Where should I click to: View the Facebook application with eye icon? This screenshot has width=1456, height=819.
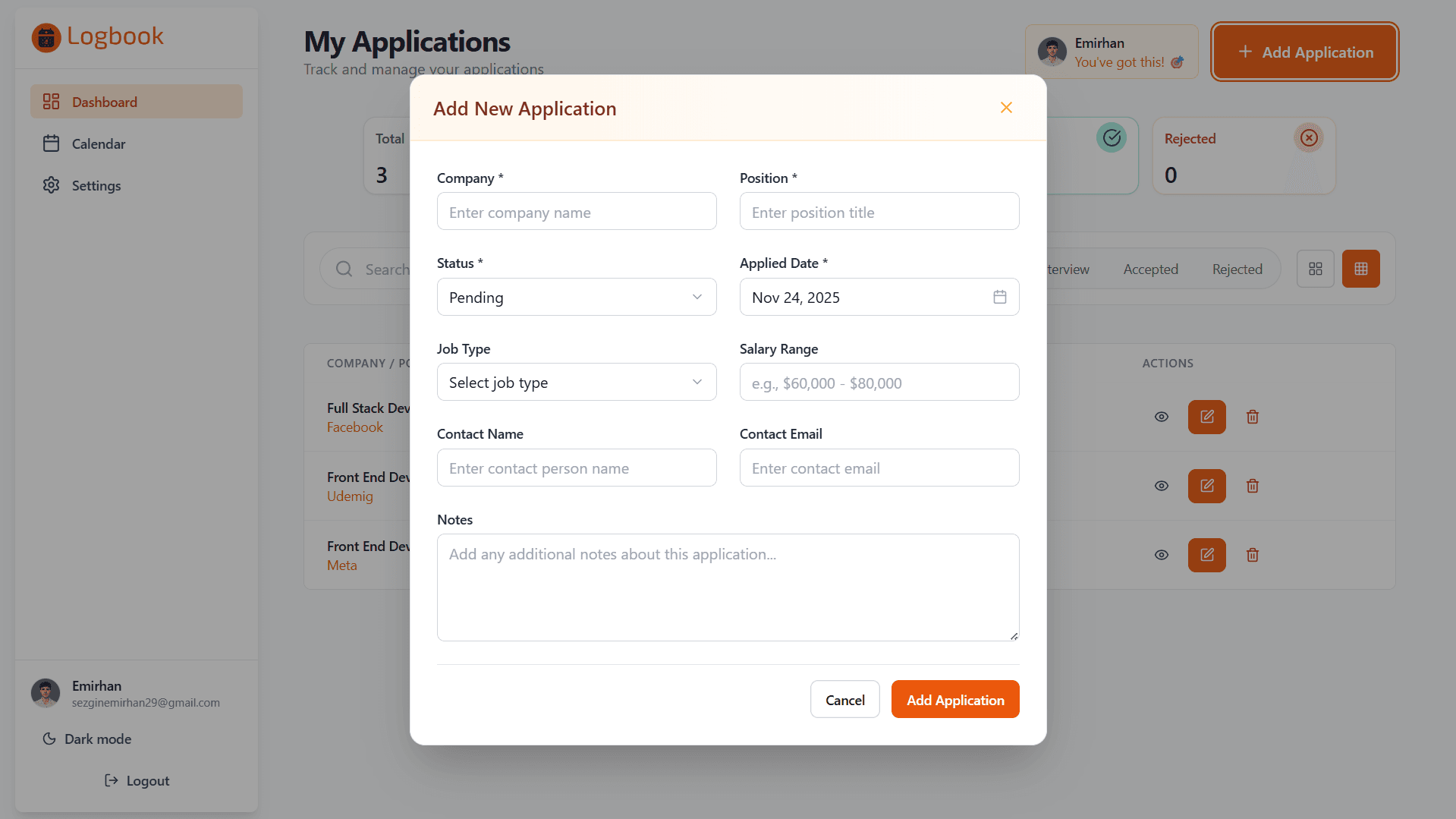(x=1162, y=417)
